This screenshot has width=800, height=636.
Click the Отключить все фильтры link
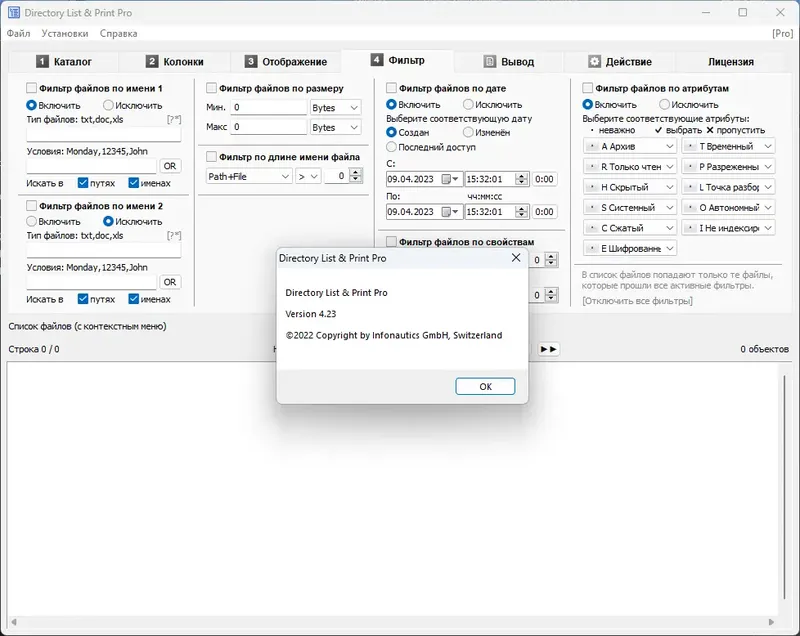(638, 299)
